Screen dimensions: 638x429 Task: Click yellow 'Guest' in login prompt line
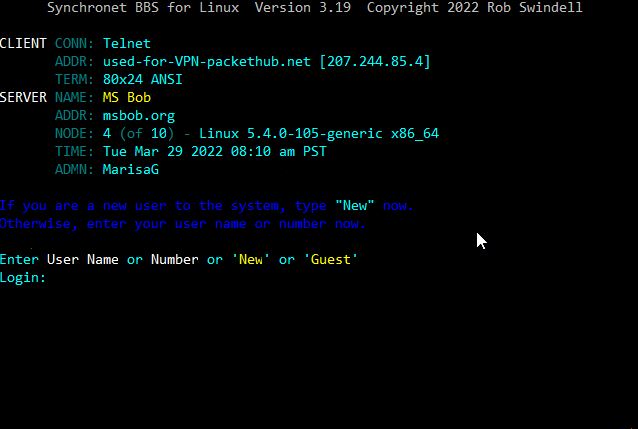coord(330,259)
